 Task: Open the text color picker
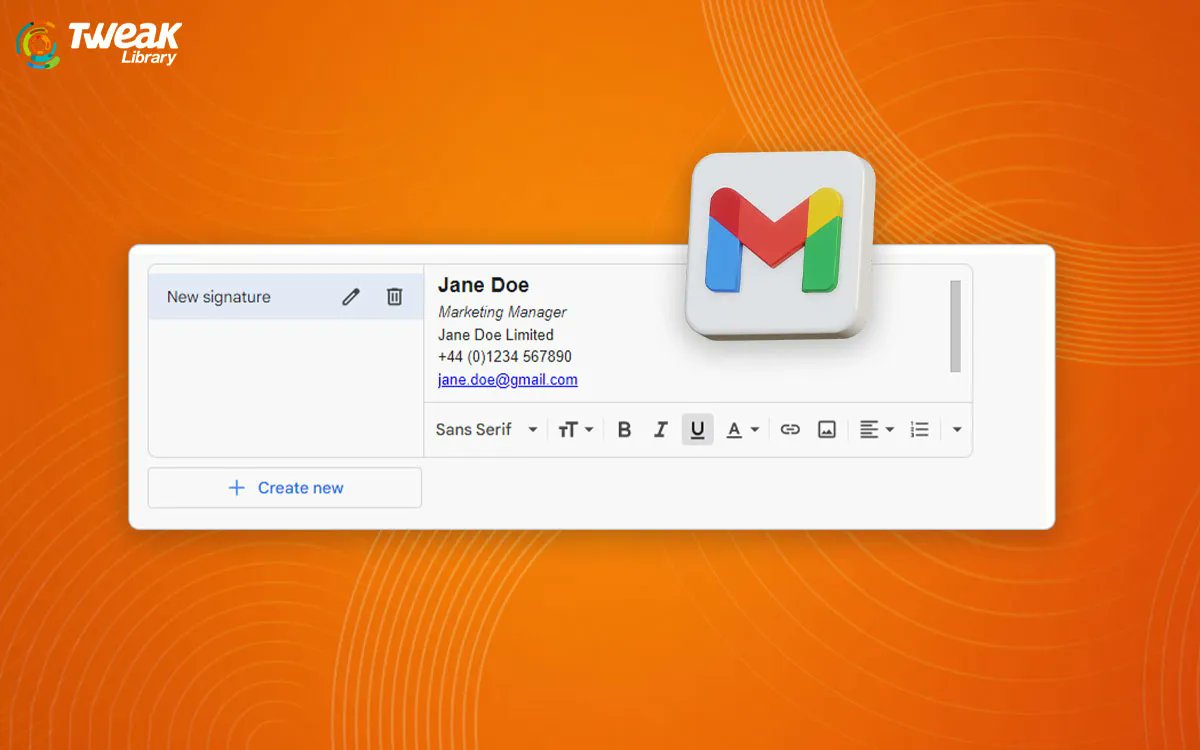[742, 429]
